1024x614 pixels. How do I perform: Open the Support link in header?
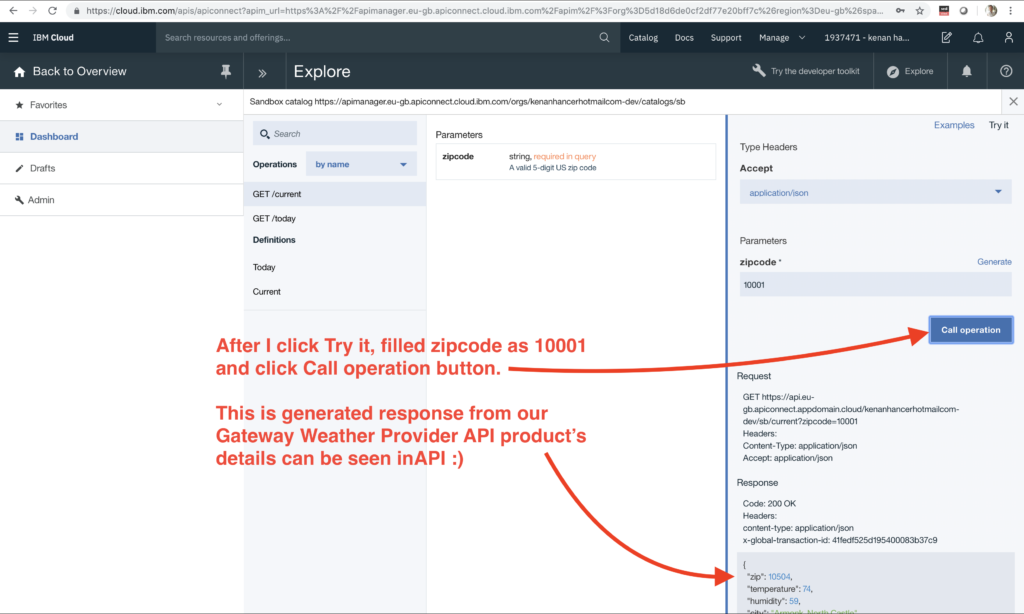(726, 38)
